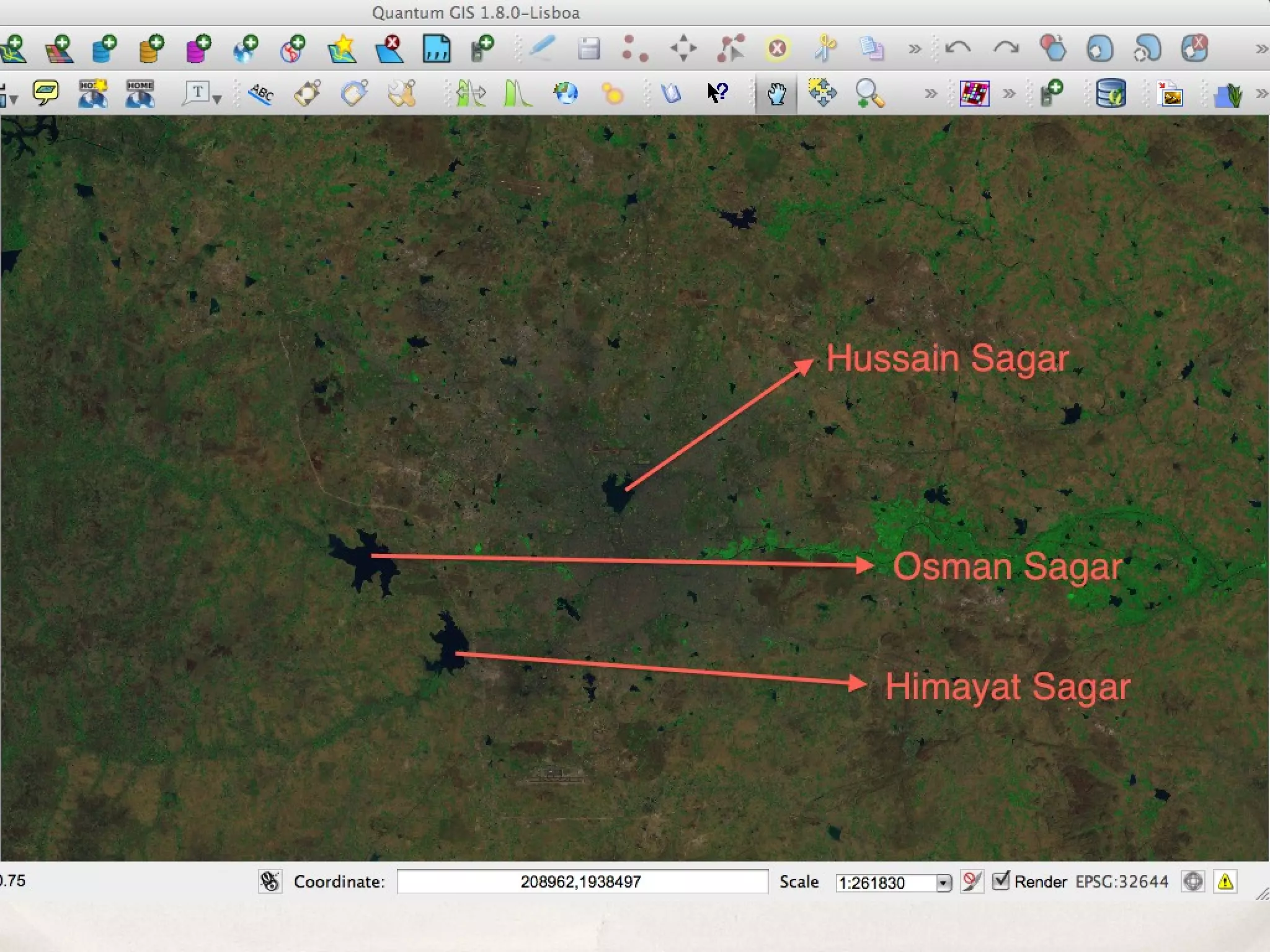Click the Coordinate input field
Image resolution: width=1270 pixels, height=952 pixels.
(582, 881)
